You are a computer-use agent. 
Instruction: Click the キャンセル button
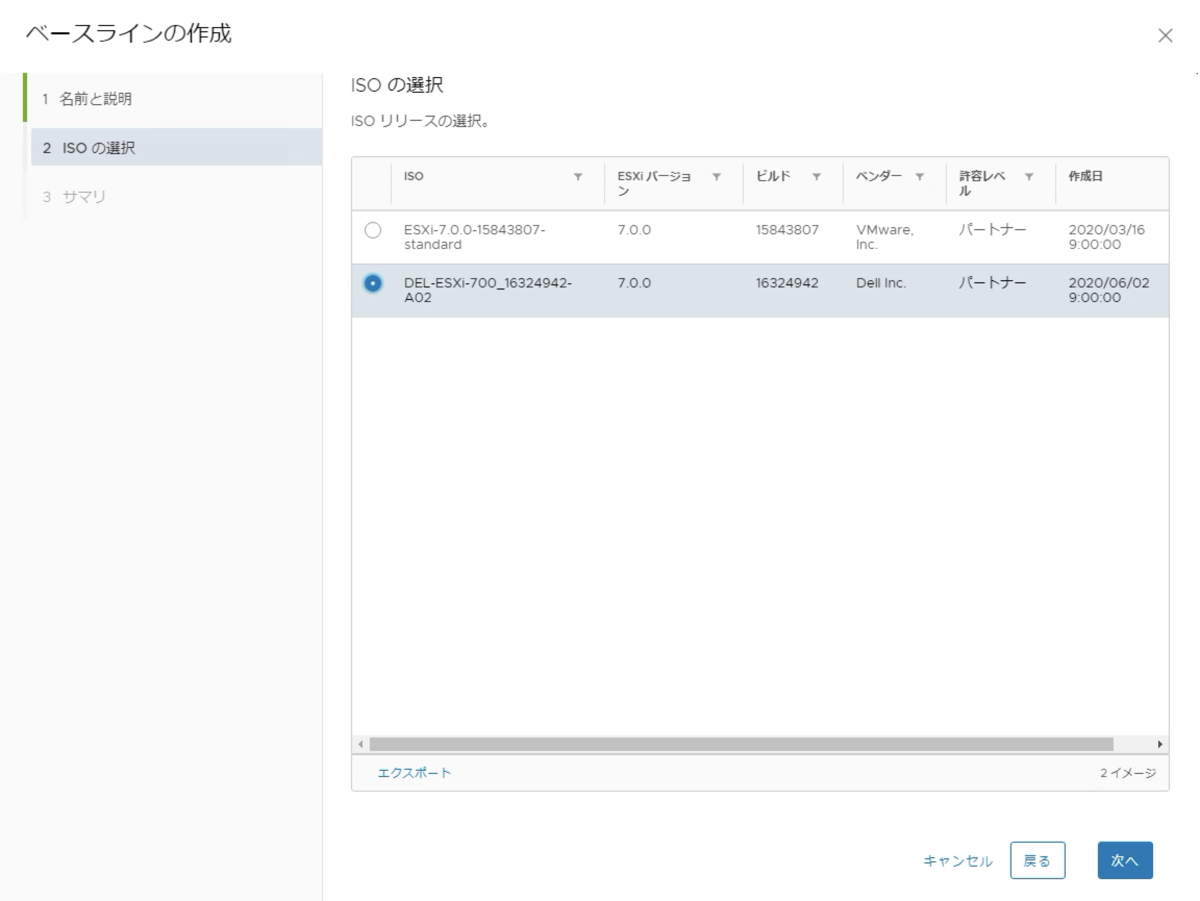(x=958, y=861)
